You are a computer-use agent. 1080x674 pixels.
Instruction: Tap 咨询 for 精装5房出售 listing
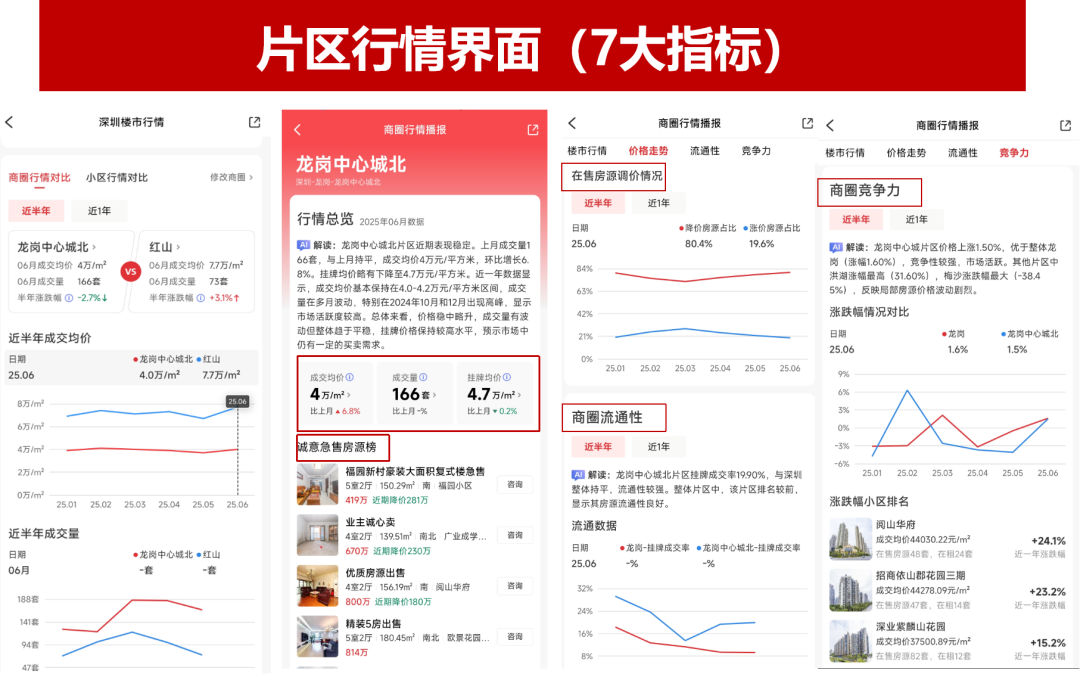515,637
